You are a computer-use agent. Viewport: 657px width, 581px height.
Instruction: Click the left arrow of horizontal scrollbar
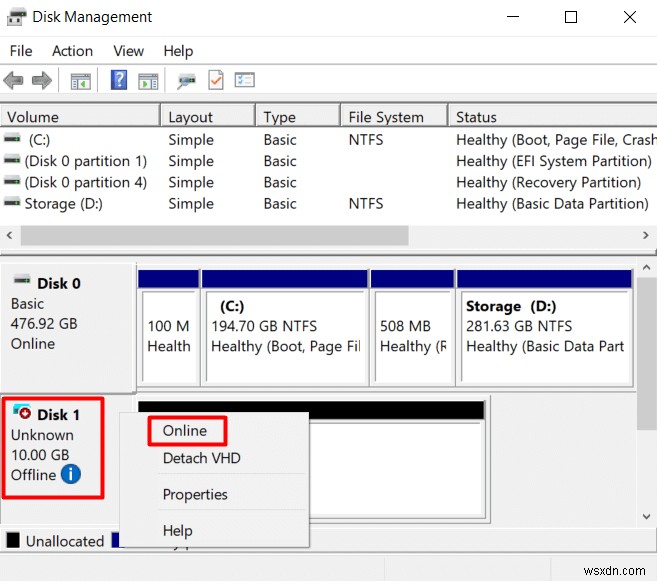[x=9, y=235]
